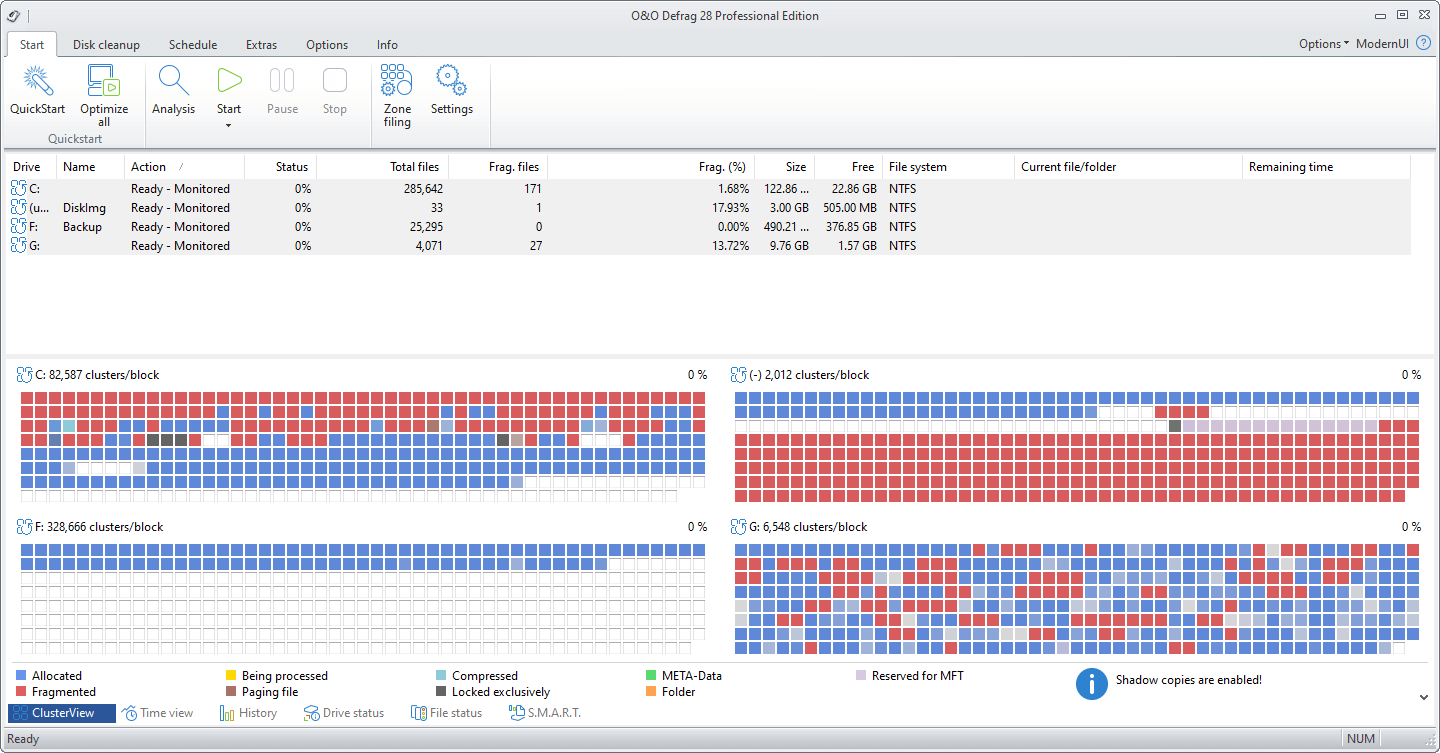Click the File system column header

click(948, 167)
